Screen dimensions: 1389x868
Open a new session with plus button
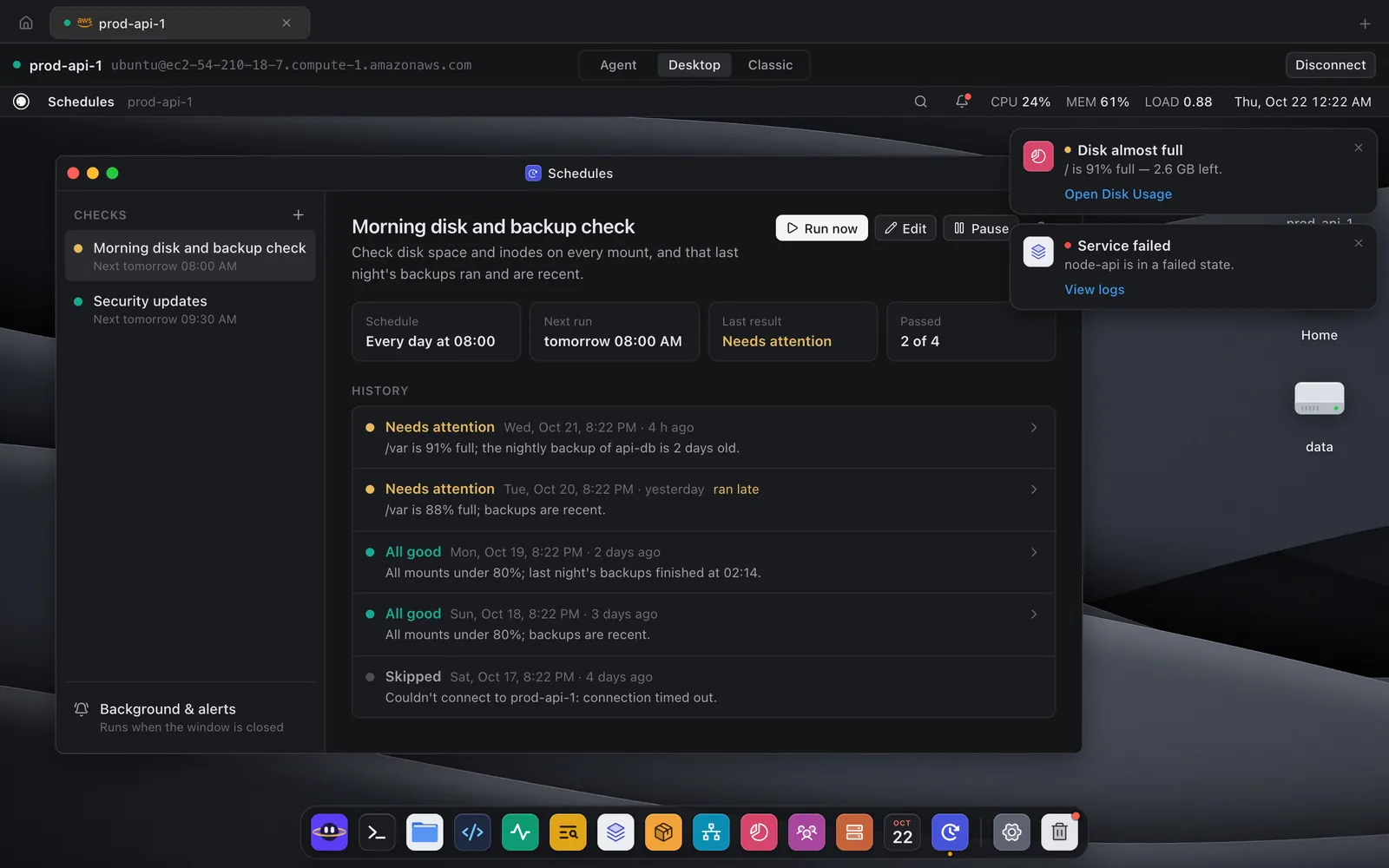[x=1365, y=23]
